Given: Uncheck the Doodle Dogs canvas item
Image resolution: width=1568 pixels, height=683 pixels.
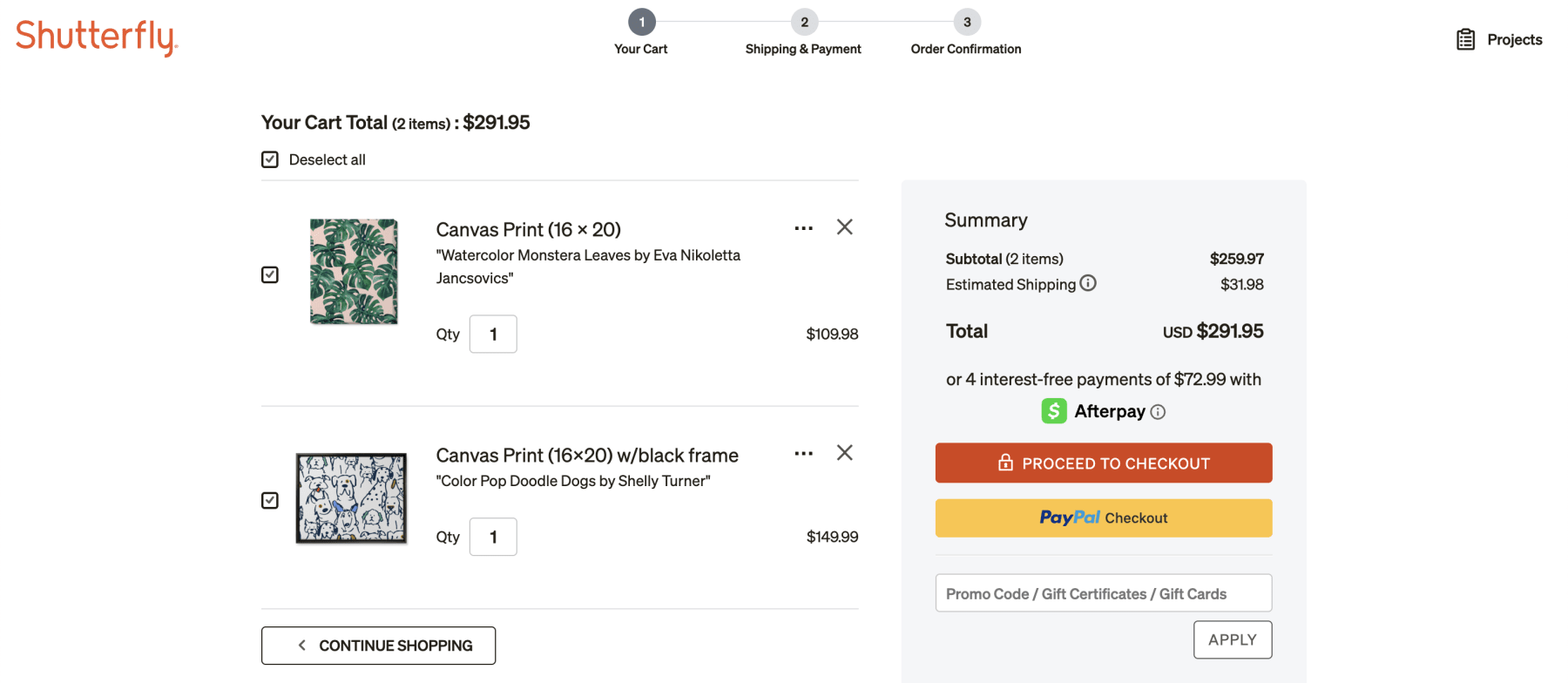Looking at the screenshot, I should click(x=270, y=501).
